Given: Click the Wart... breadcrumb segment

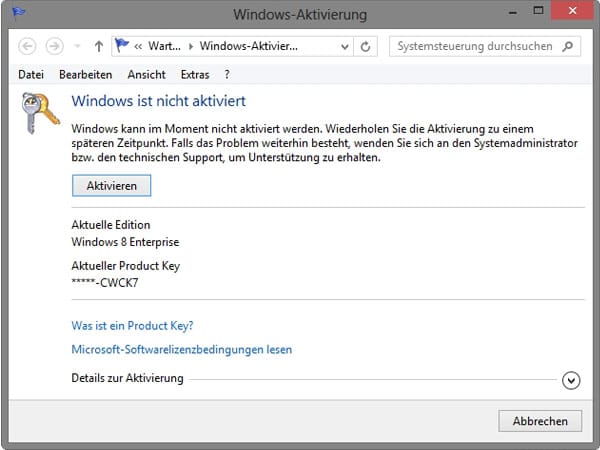Looking at the screenshot, I should 165,46.
